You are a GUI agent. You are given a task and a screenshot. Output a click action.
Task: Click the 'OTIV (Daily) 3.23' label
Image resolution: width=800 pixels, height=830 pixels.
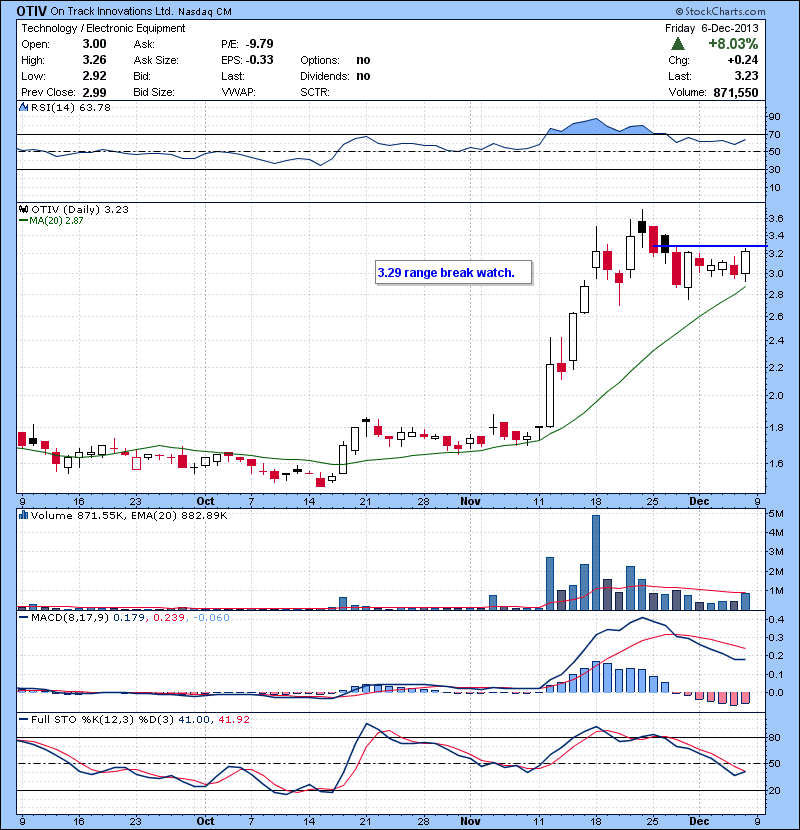coord(80,210)
